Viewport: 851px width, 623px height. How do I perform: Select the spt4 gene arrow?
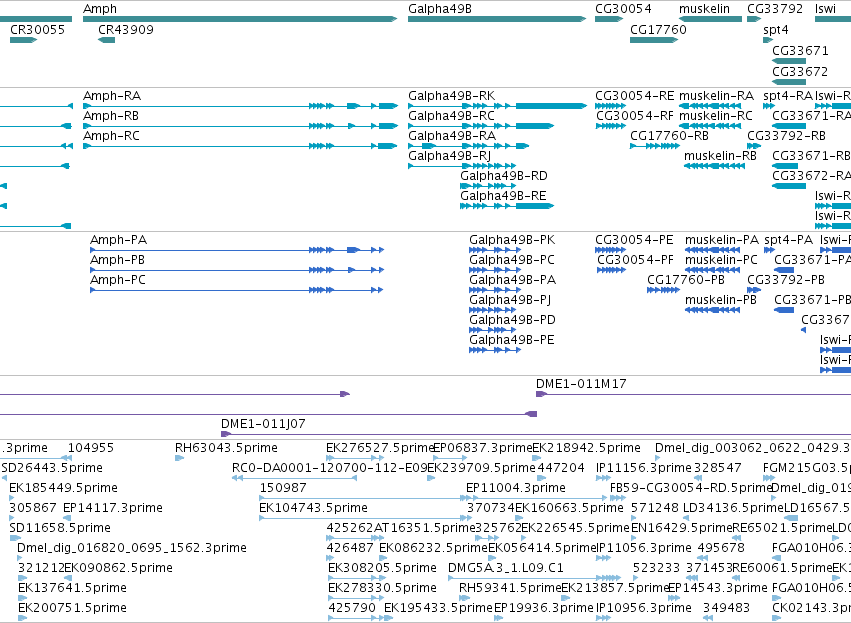pos(768,40)
